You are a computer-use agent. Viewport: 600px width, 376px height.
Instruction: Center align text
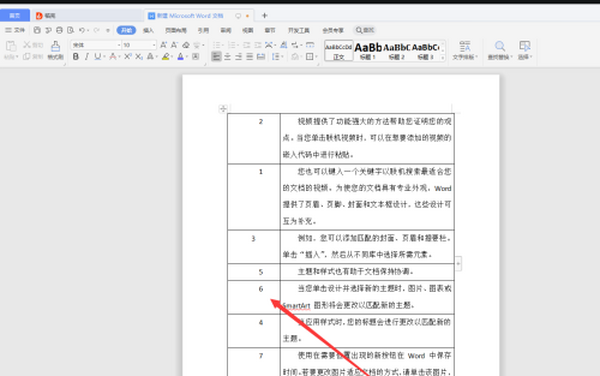pos(227,57)
